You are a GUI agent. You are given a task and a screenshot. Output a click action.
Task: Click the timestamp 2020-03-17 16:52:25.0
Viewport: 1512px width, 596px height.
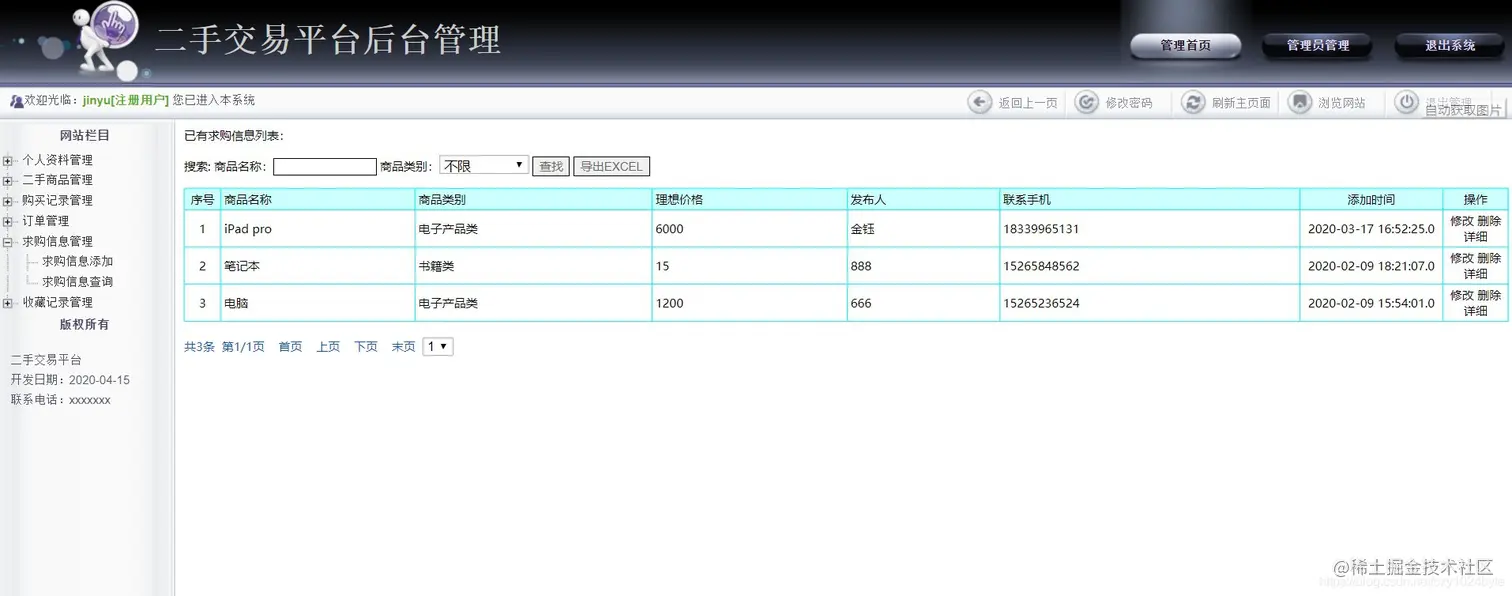[x=1371, y=229]
